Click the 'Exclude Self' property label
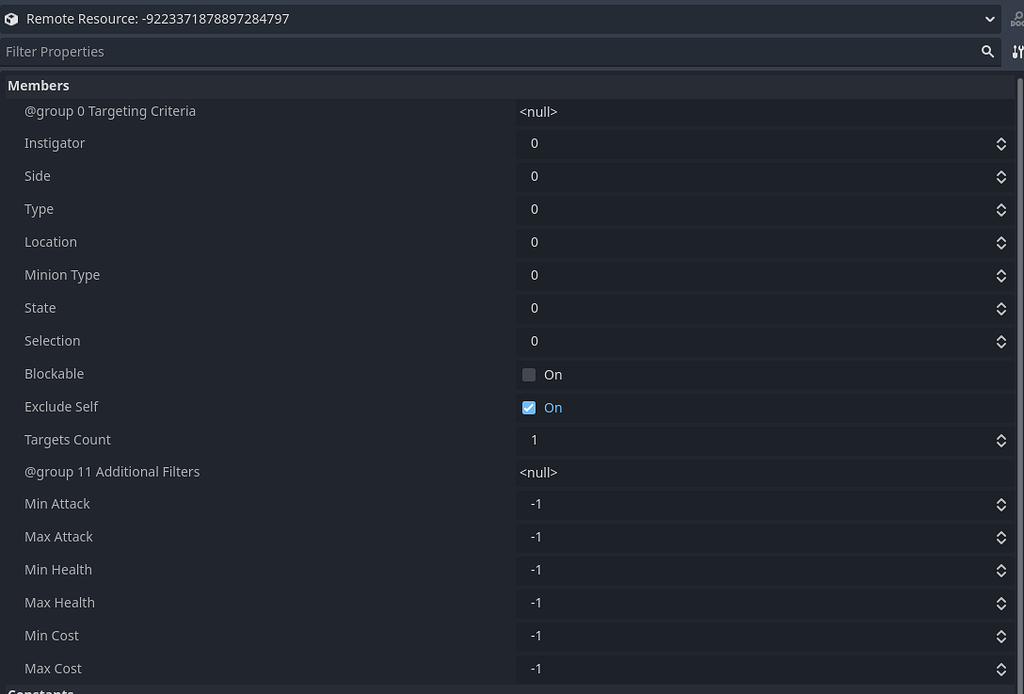The height and width of the screenshot is (694, 1024). click(61, 407)
